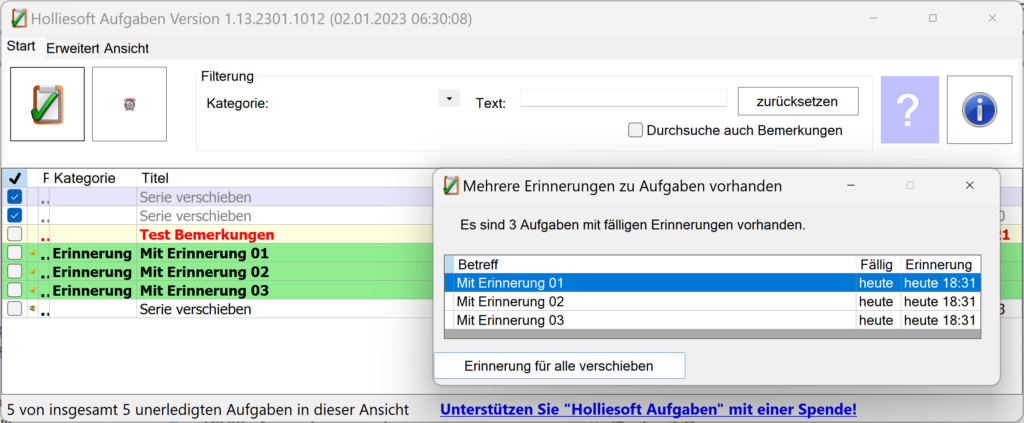Click the filter Text input field
Viewport: 1024px width, 423px height.
623,98
